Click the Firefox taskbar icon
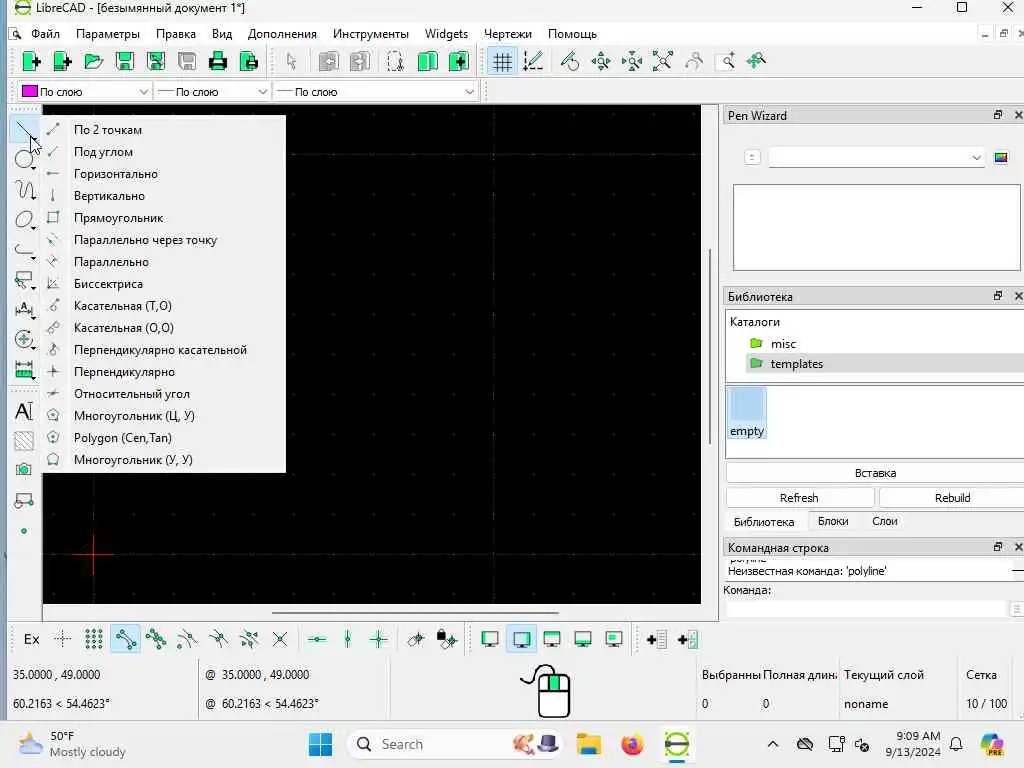The image size is (1024, 768). click(x=632, y=744)
